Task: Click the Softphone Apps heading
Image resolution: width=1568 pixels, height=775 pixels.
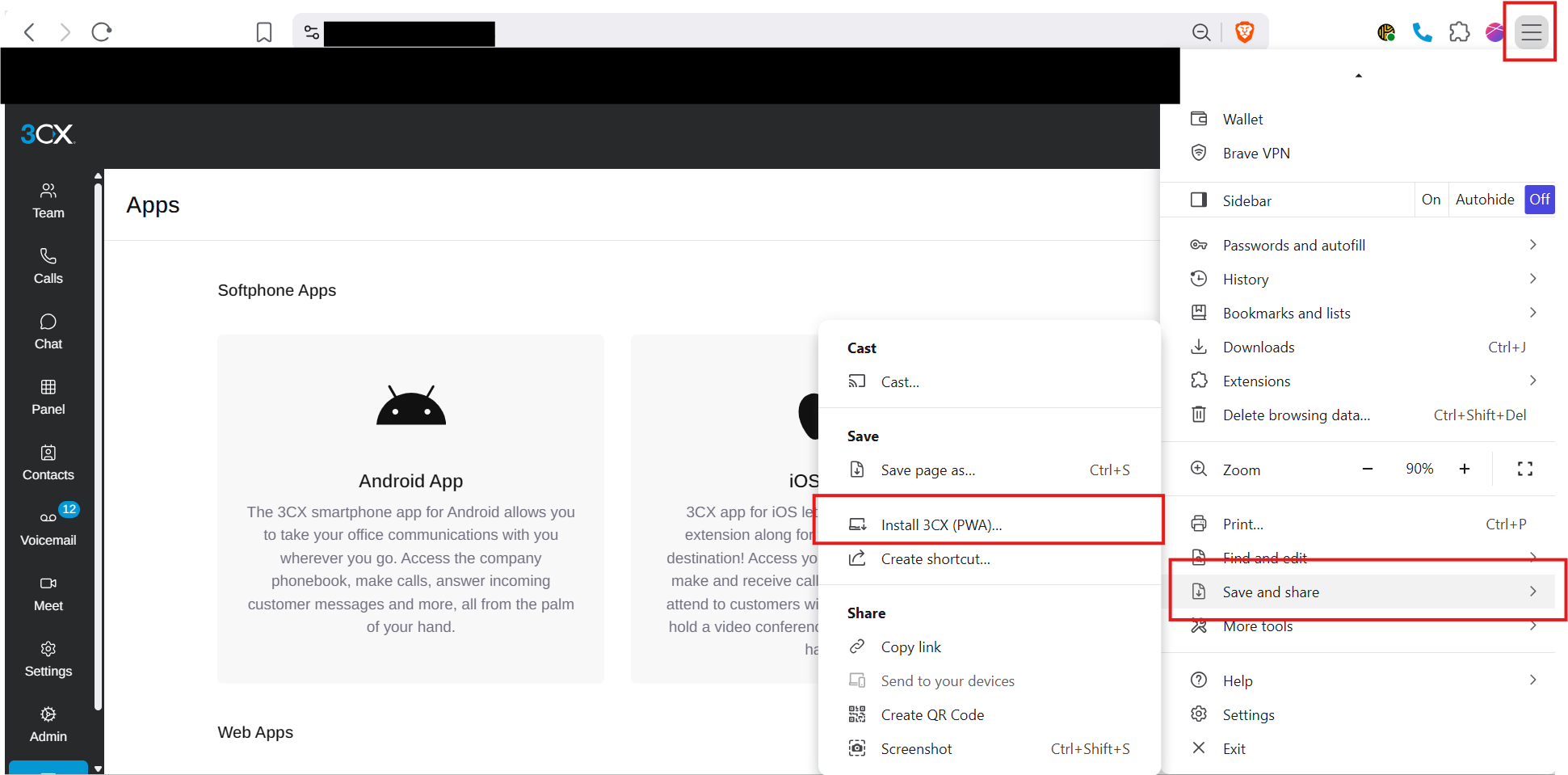Action: click(x=277, y=290)
